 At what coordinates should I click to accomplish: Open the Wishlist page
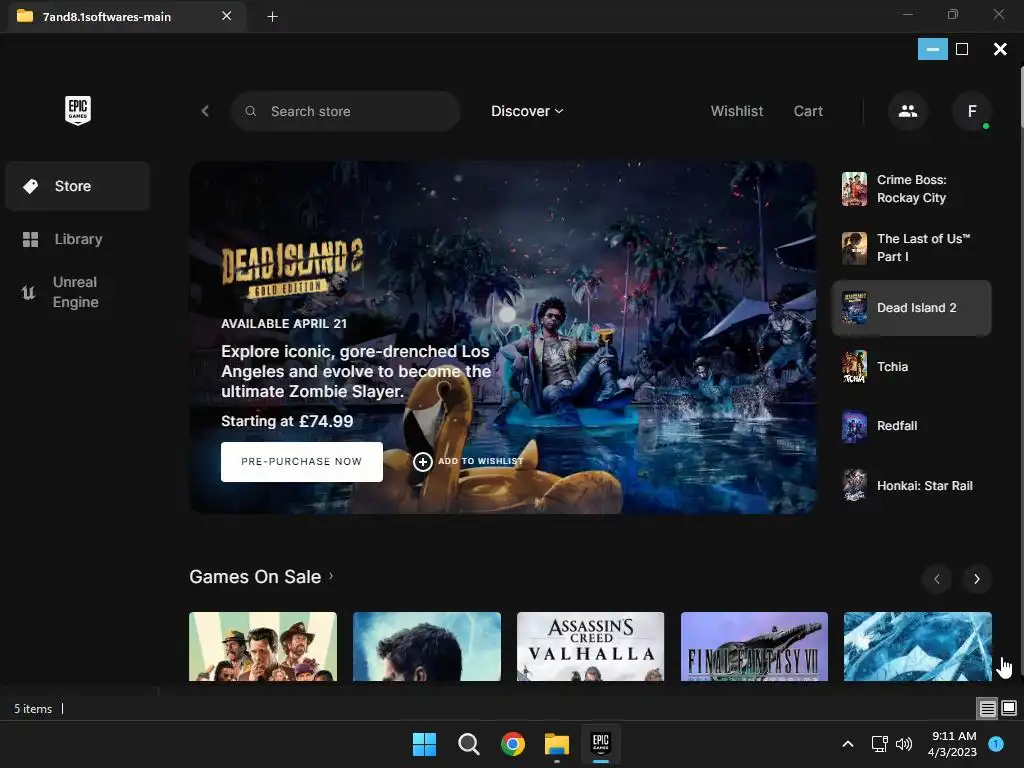[x=737, y=111]
